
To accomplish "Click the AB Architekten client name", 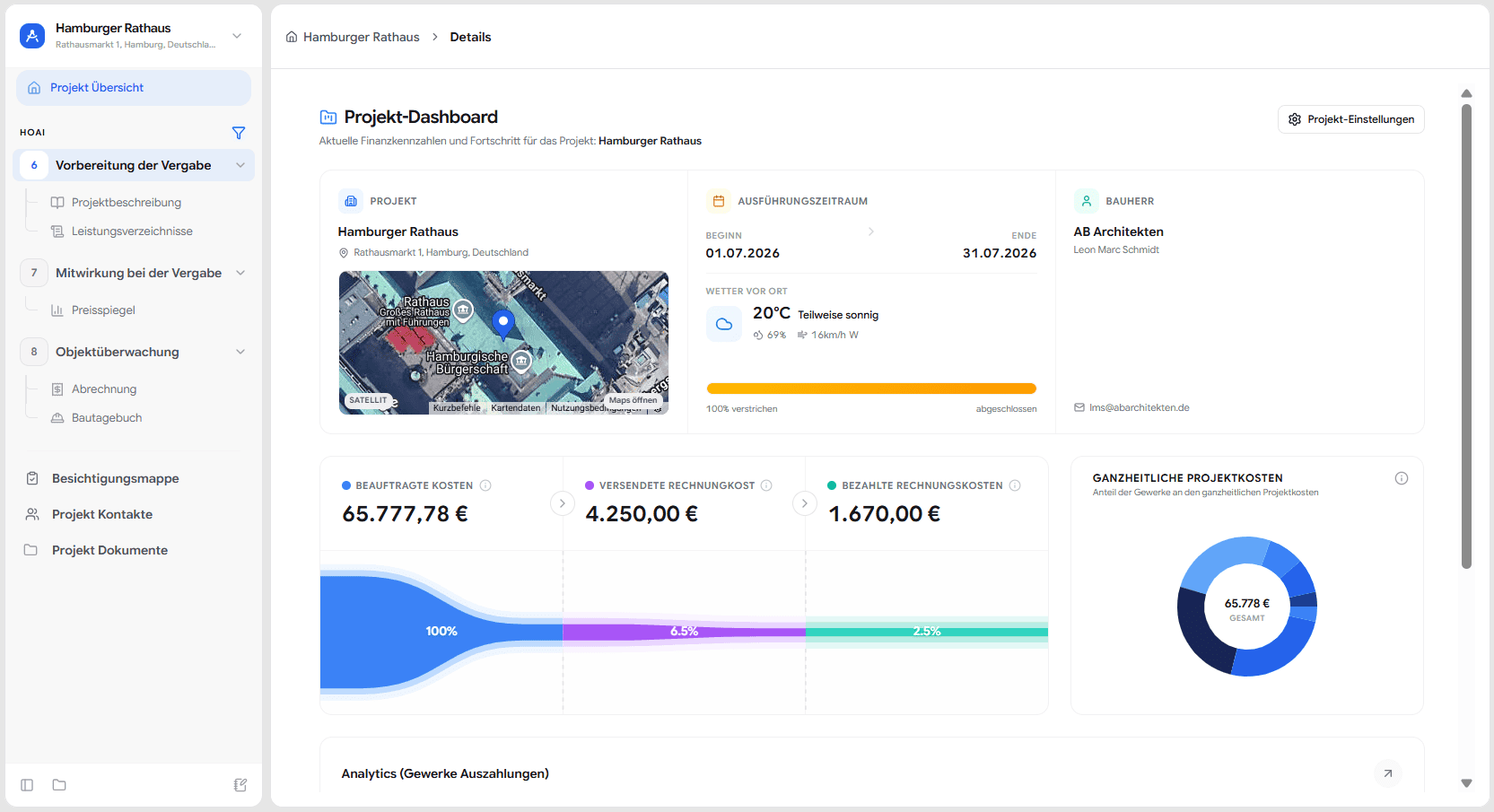I will [1118, 231].
